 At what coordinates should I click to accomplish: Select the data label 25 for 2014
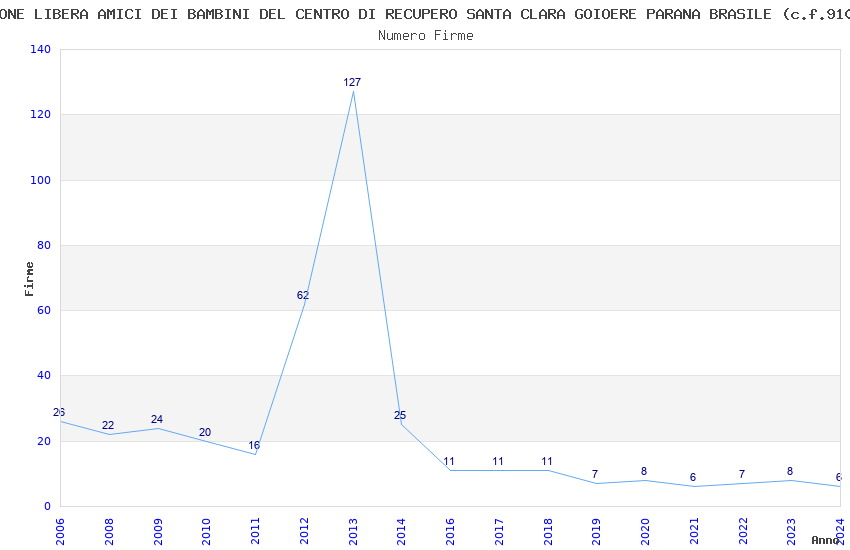[400, 416]
